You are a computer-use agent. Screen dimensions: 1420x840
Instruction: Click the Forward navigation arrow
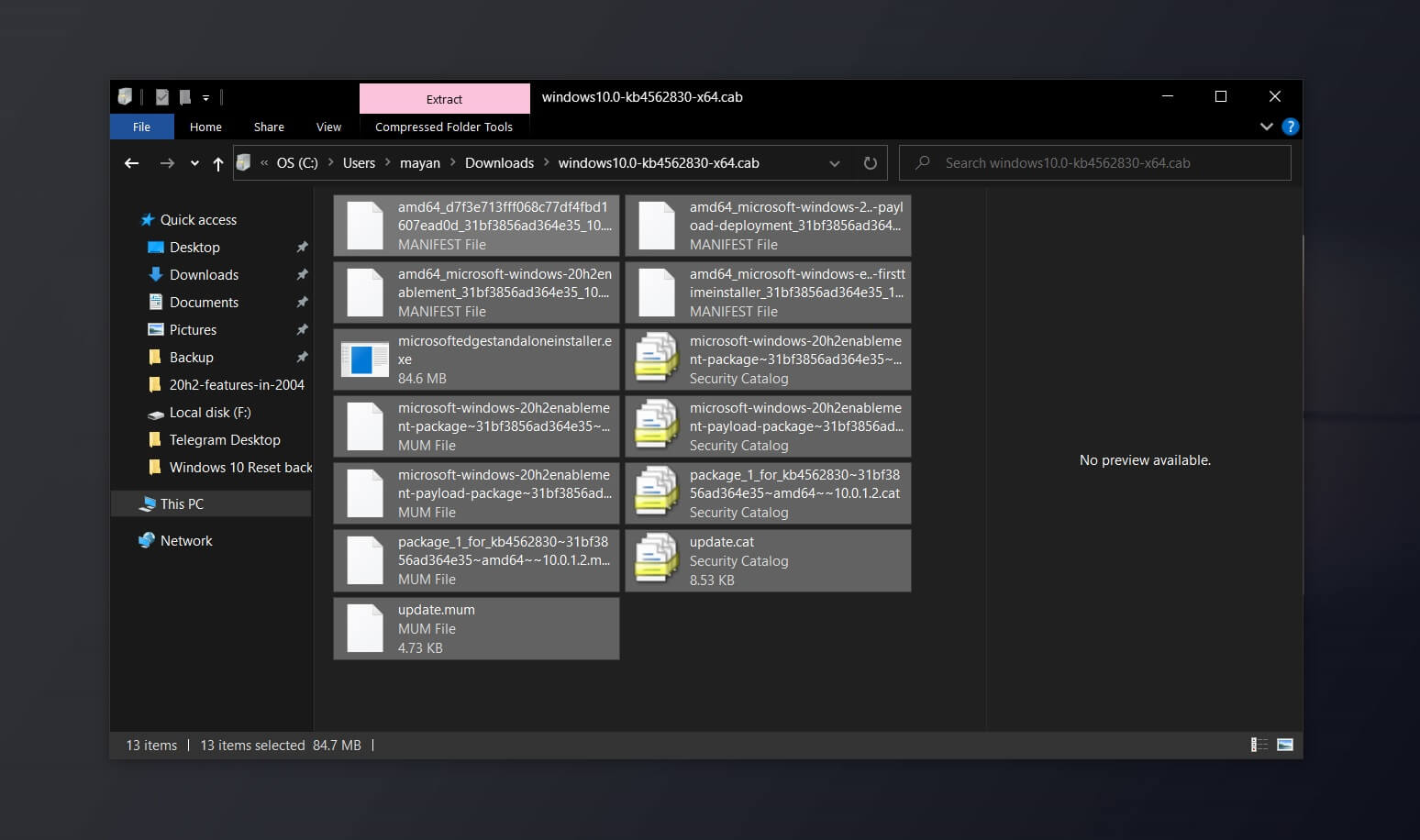point(166,163)
